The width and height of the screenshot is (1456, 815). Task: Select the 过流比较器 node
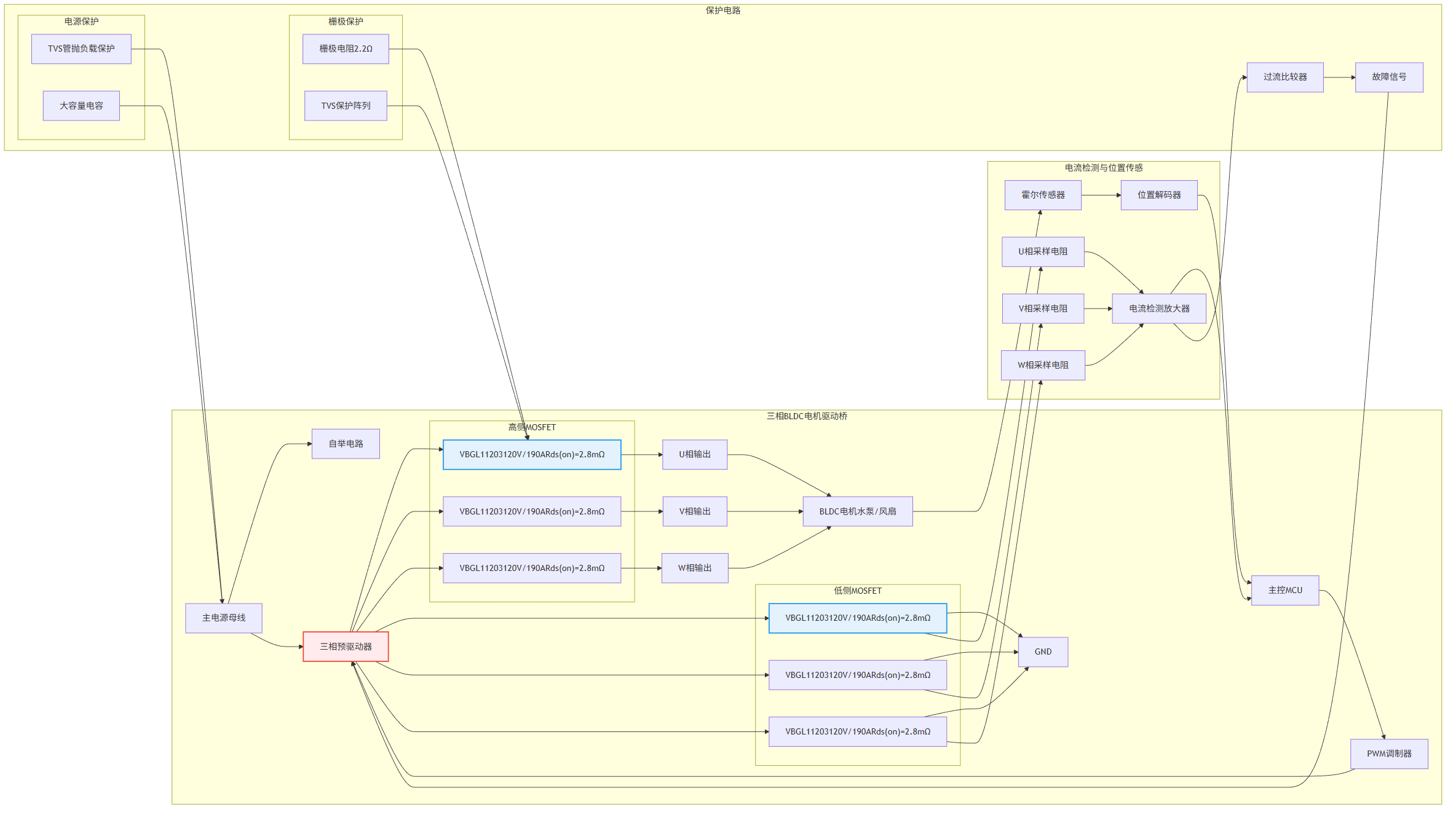click(1285, 77)
